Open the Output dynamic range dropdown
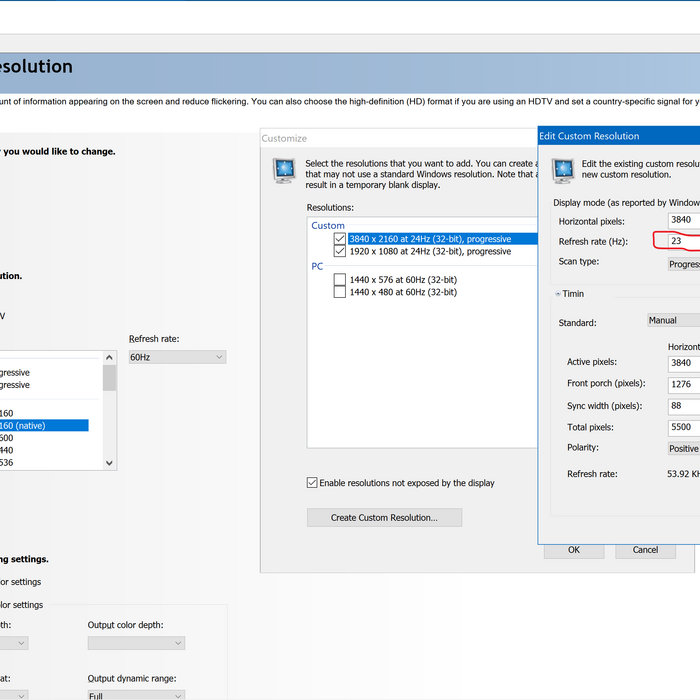This screenshot has height=700, width=700. coord(136,695)
